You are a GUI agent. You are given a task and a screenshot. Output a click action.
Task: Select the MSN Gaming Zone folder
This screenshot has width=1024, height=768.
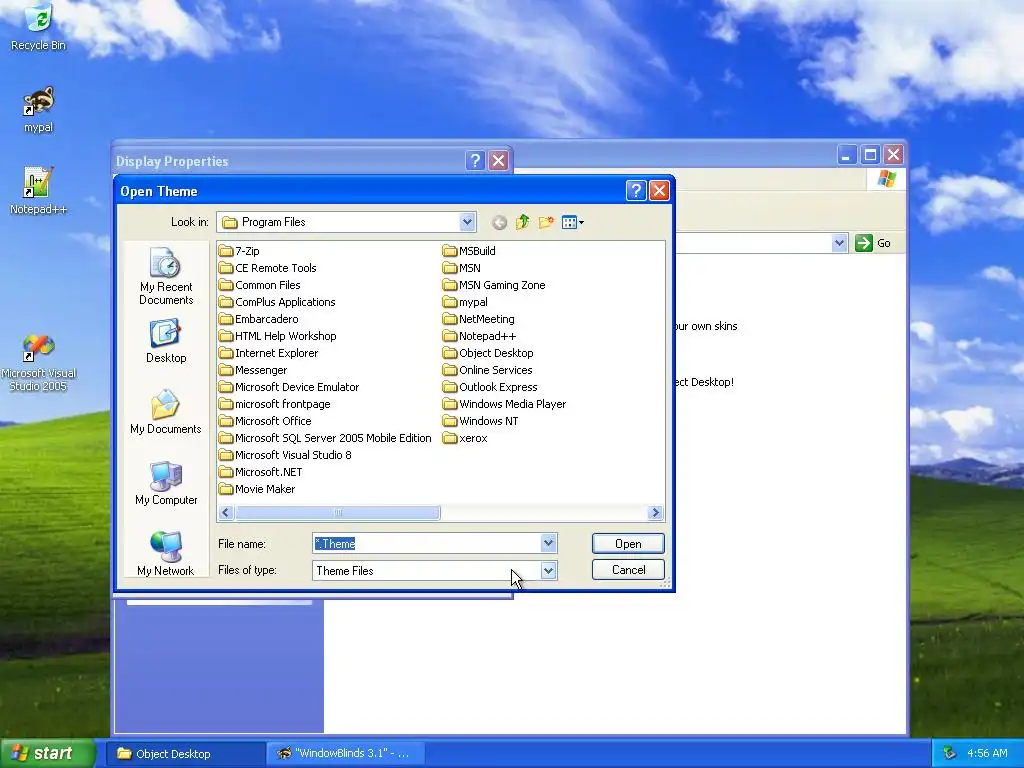494,285
